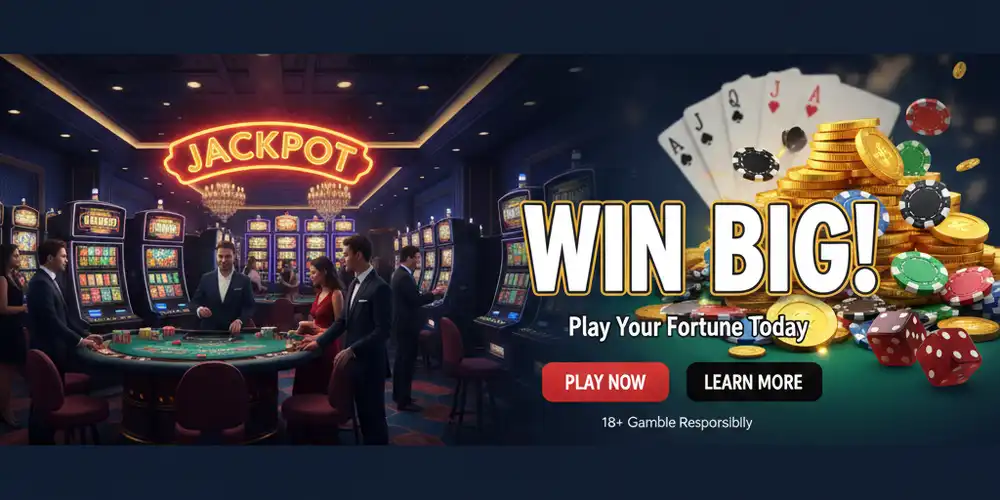Click the neon JACKPOT sign

pos(268,154)
